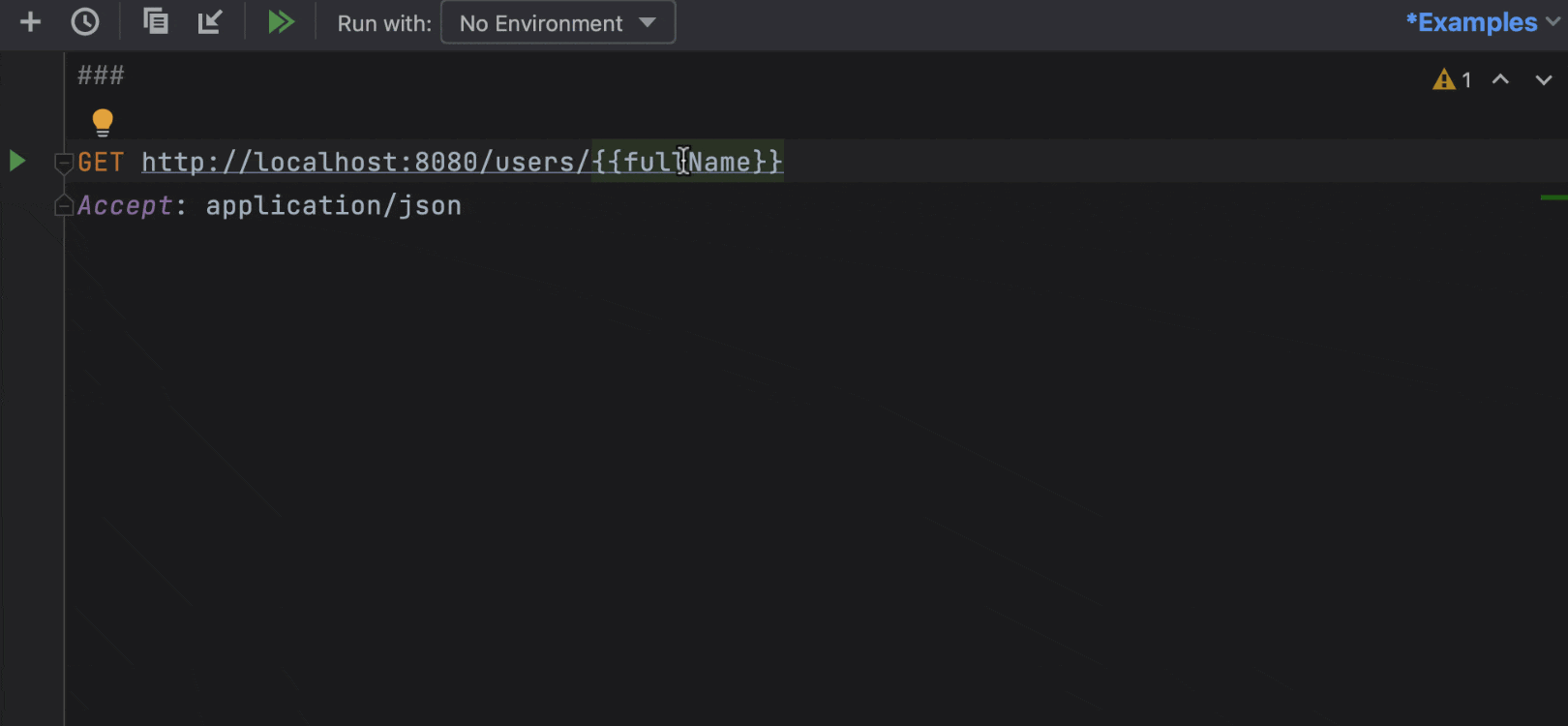Click the yellow lightbulb quick-fix icon
The height and width of the screenshot is (726, 1568).
pos(103,122)
